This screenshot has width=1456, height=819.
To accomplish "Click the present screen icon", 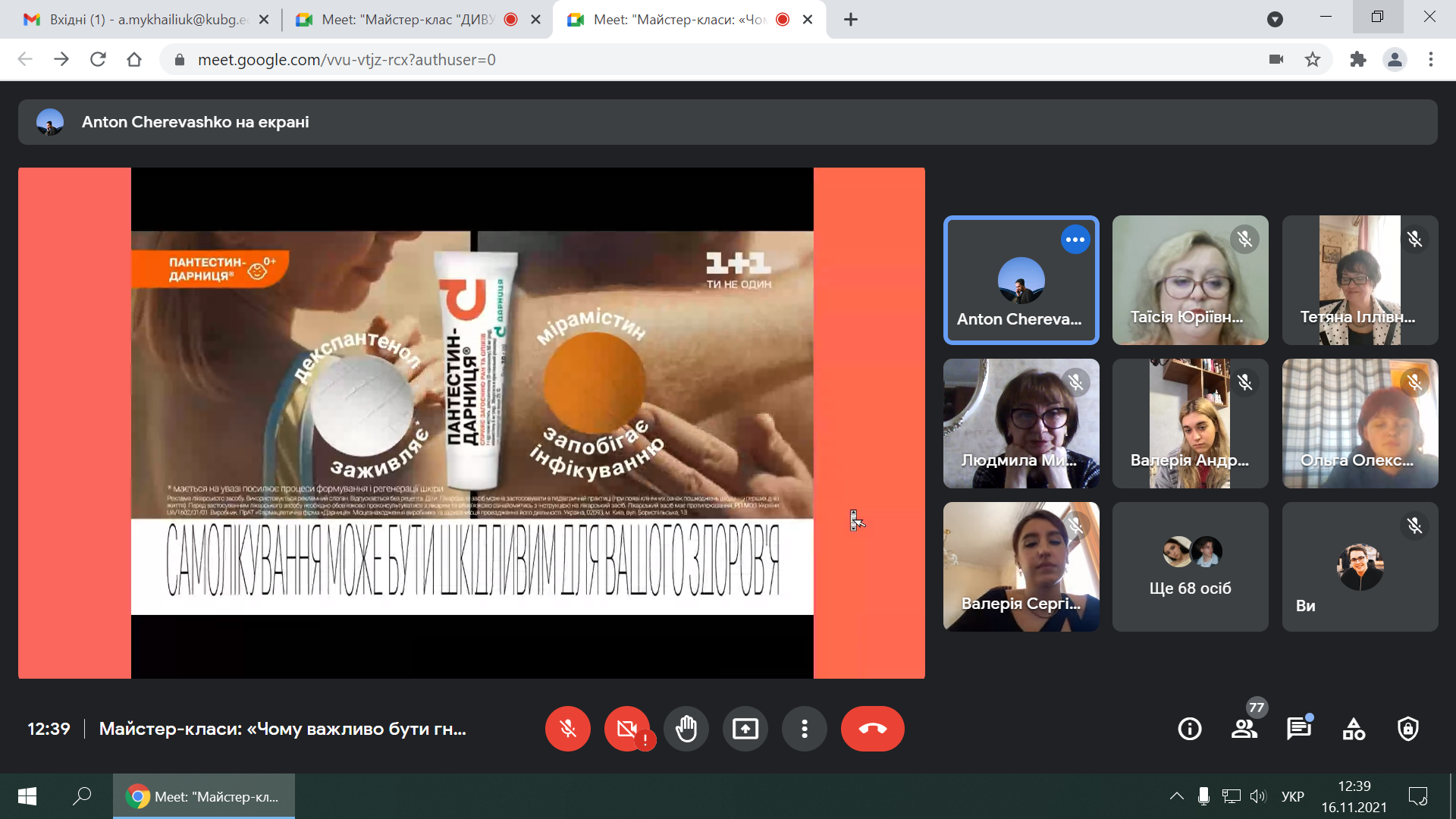I will tap(745, 729).
